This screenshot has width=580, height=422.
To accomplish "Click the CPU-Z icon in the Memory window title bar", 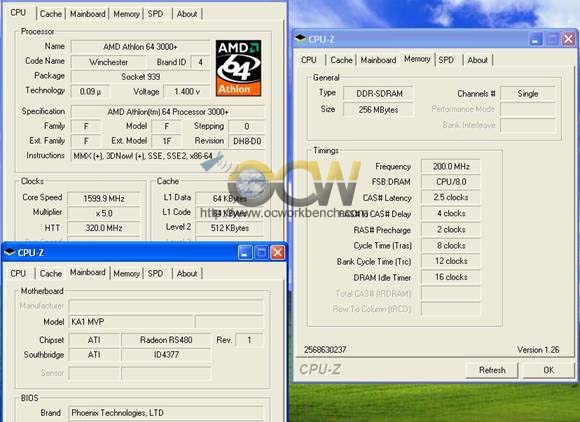I will pyautogui.click(x=300, y=38).
